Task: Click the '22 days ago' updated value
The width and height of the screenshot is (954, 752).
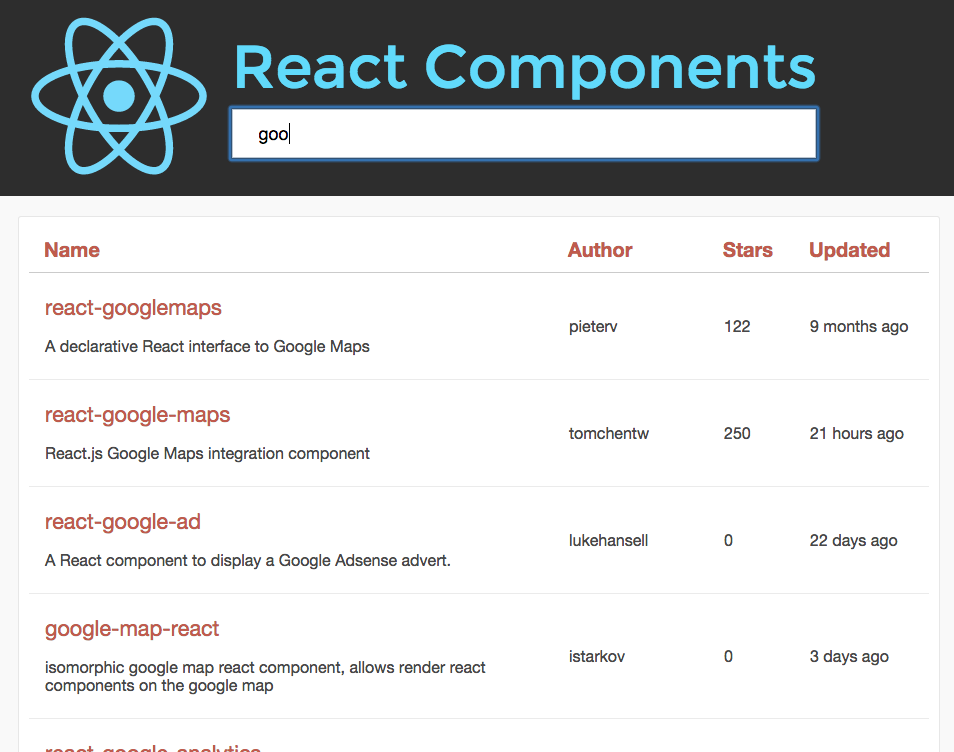Action: coord(853,541)
